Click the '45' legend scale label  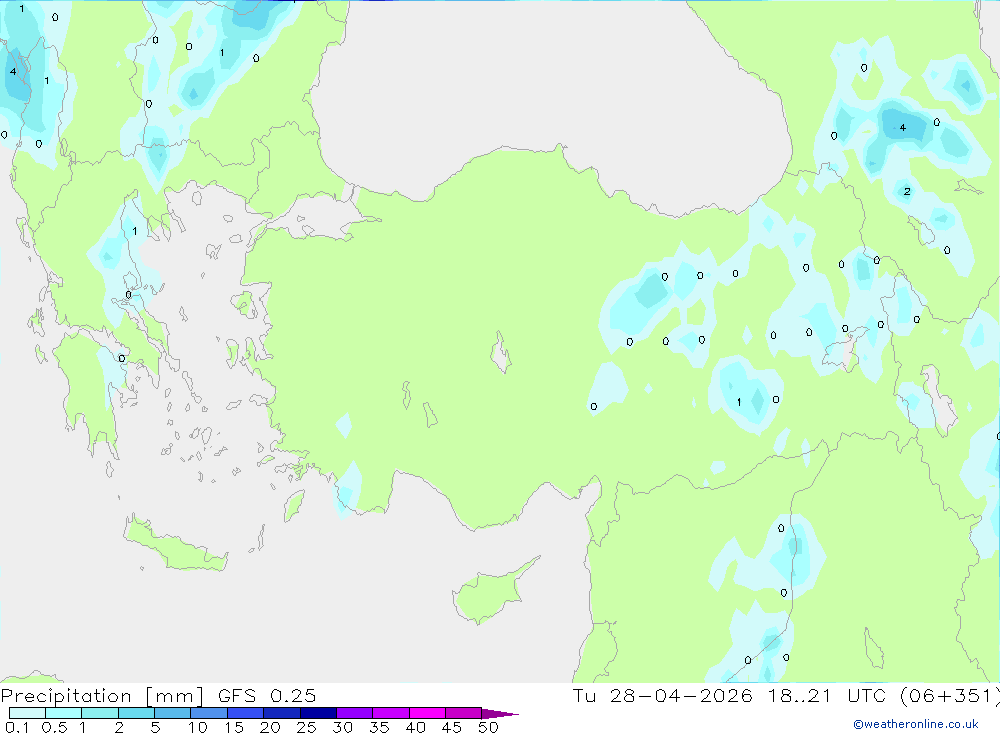(452, 727)
